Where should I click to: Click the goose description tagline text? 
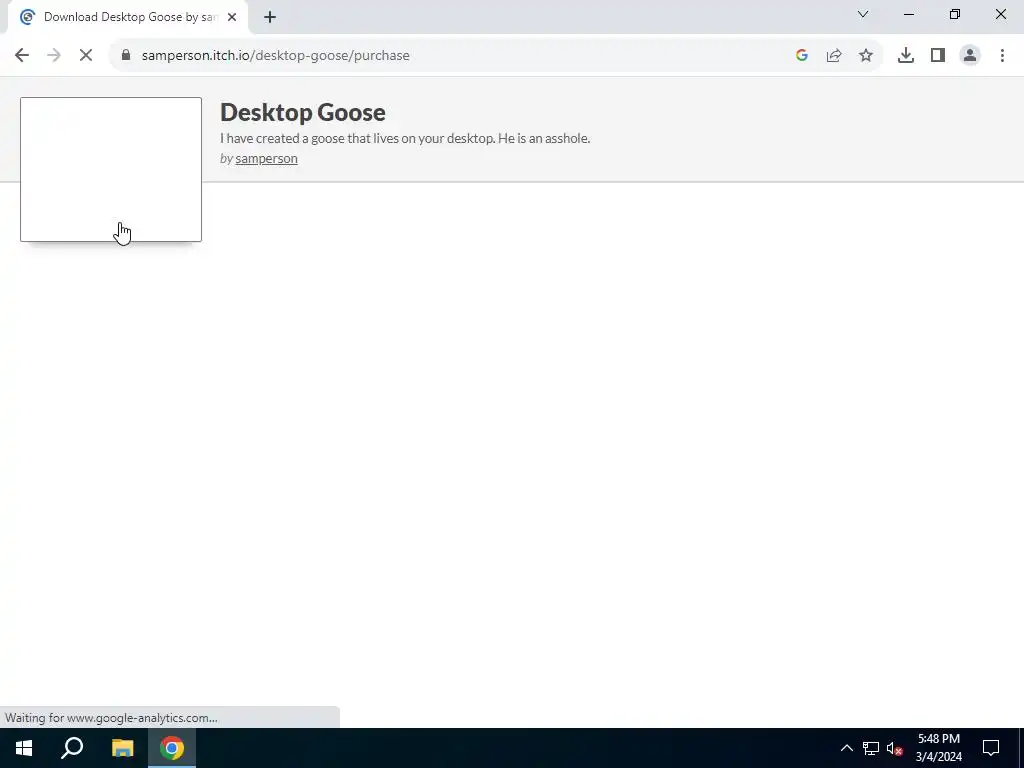(405, 138)
